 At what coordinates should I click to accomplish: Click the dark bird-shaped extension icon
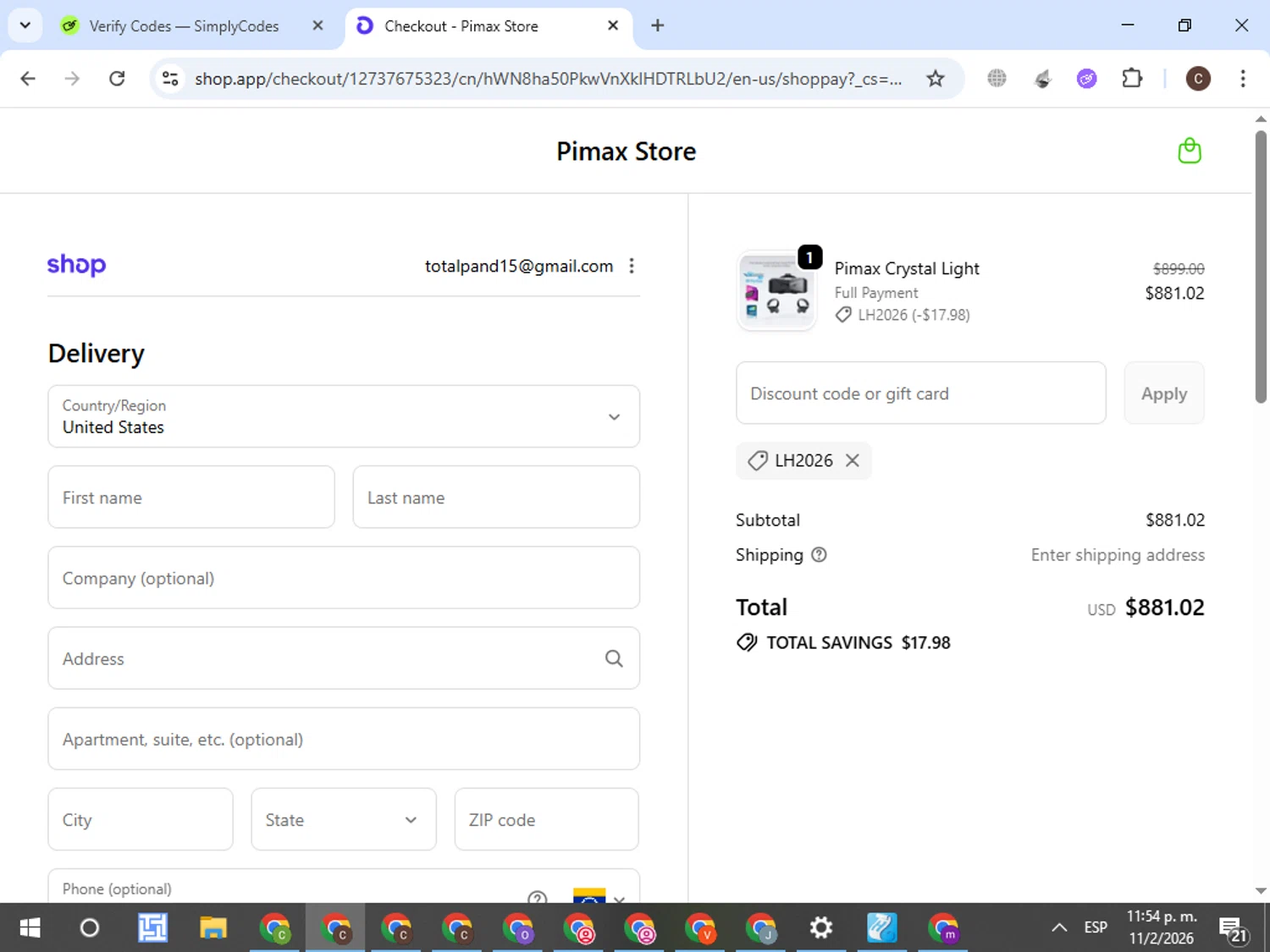pos(1042,79)
